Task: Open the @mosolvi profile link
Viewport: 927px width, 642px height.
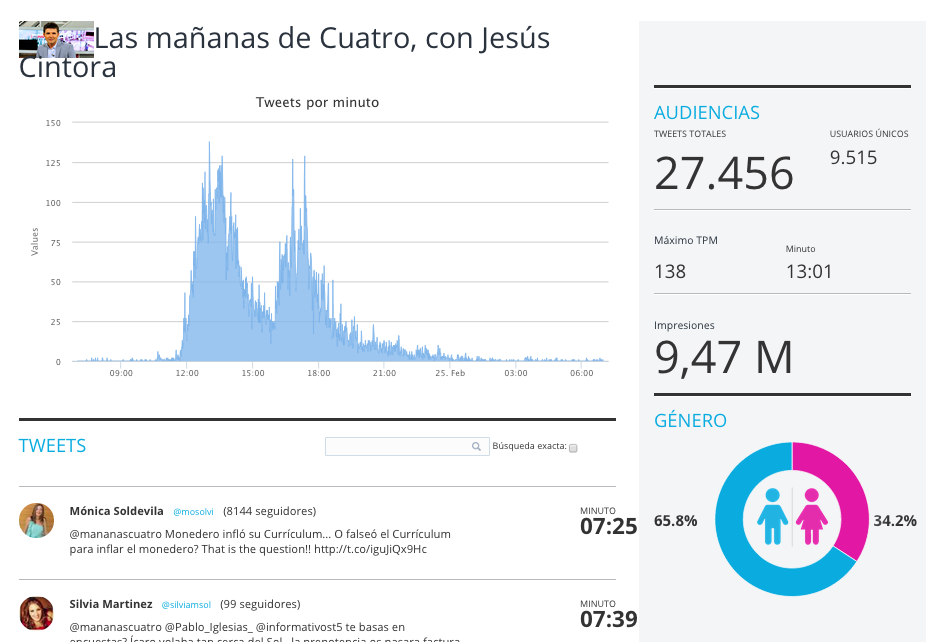Action: (193, 512)
